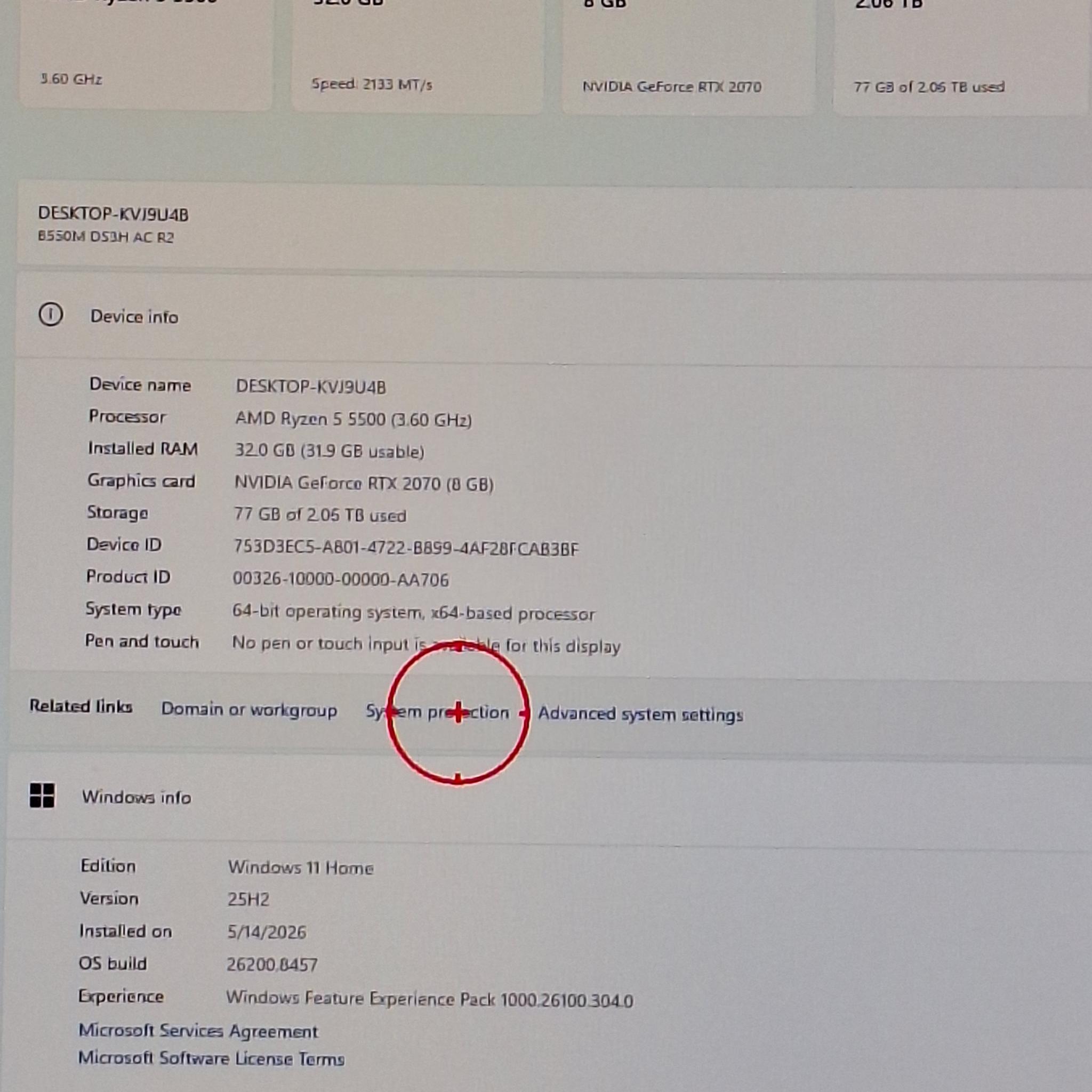Open Domain or workgroup link

coord(248,709)
